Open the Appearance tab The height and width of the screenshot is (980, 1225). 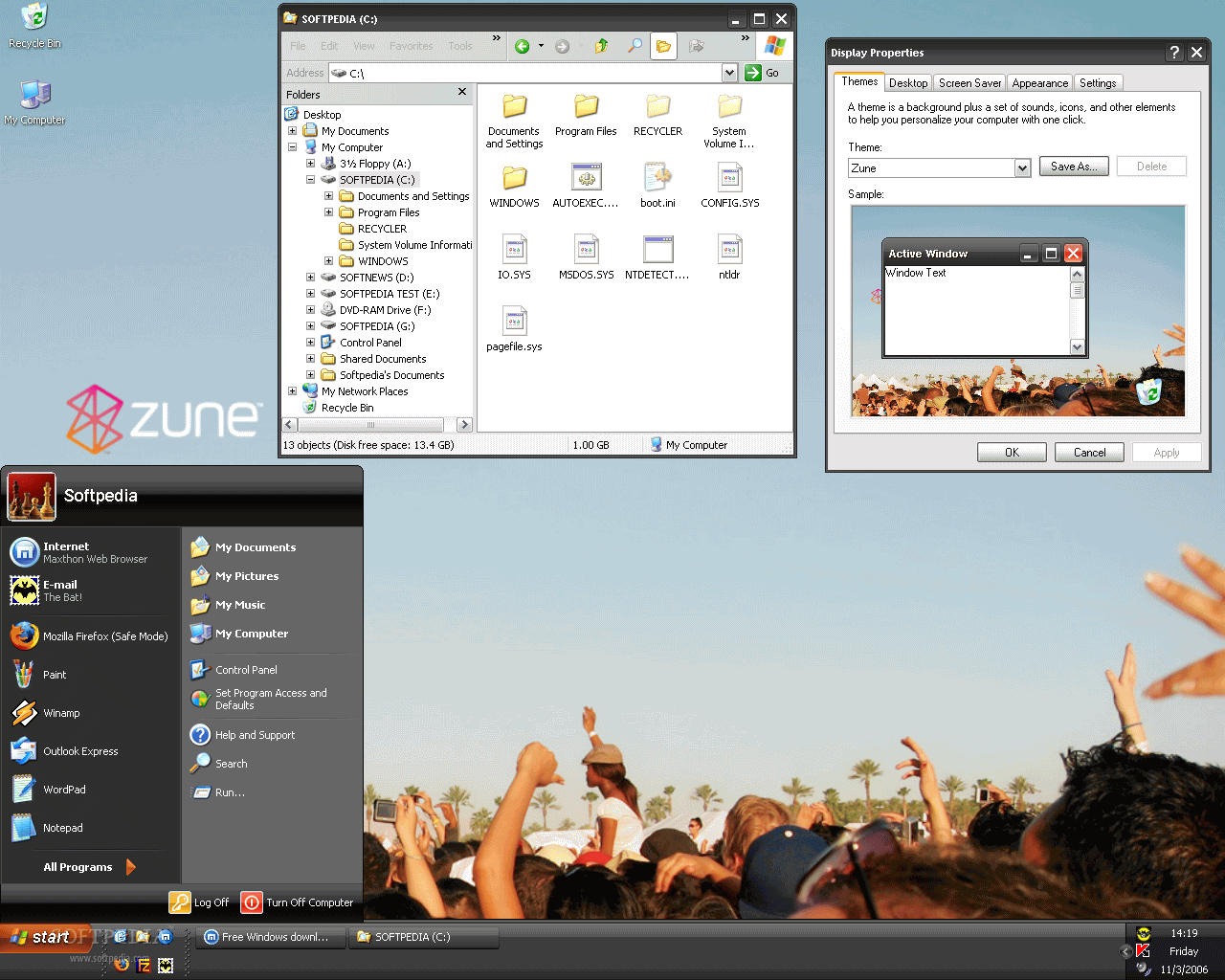coord(1039,83)
